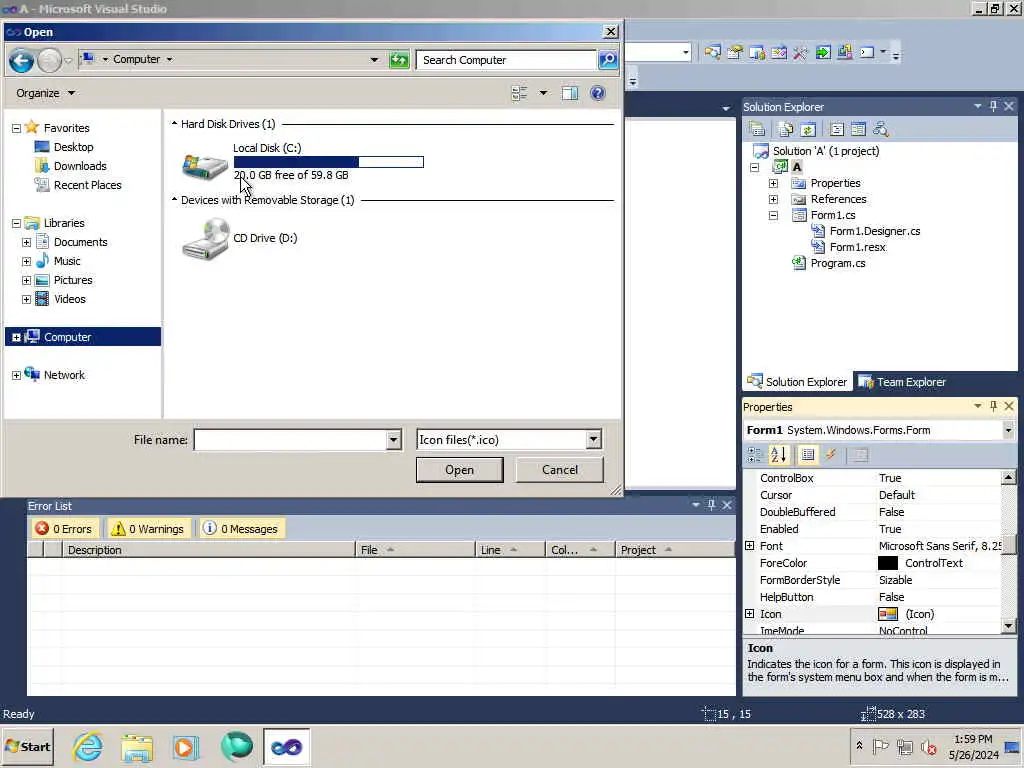
Task: Collapse the Favorites tree node
Action: click(x=16, y=129)
